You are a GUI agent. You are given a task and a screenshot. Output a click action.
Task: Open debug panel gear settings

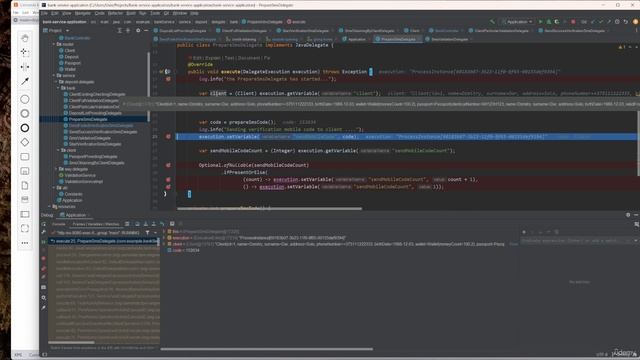click(628, 215)
